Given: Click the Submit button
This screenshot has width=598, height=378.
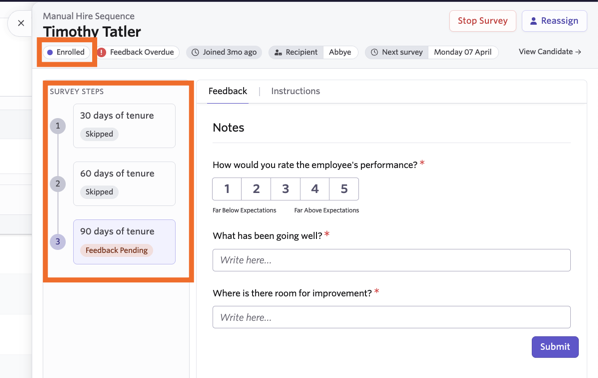Looking at the screenshot, I should click(555, 347).
